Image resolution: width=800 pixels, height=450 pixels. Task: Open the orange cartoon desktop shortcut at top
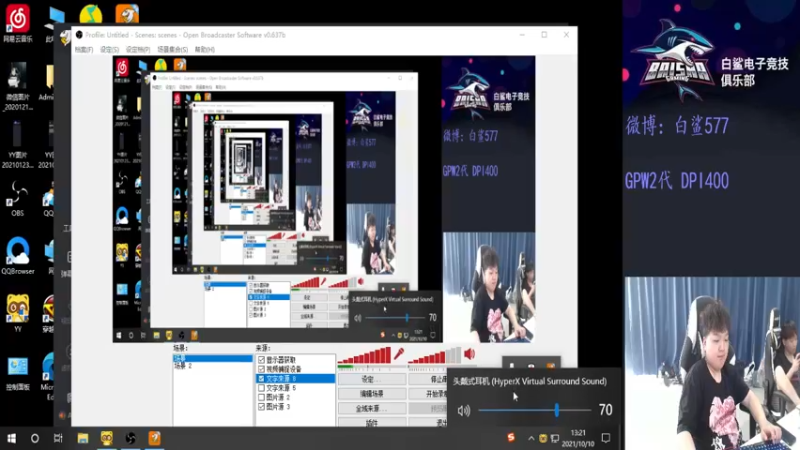(127, 14)
